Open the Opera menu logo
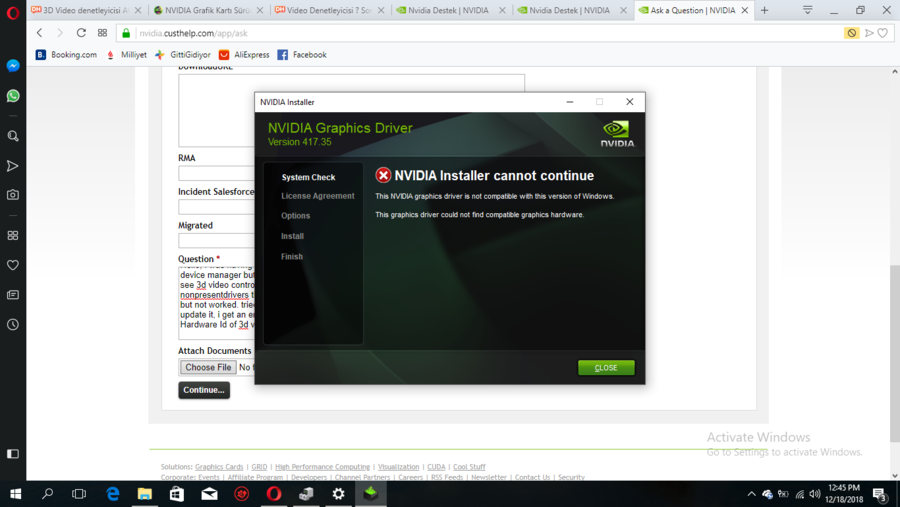 click(13, 12)
